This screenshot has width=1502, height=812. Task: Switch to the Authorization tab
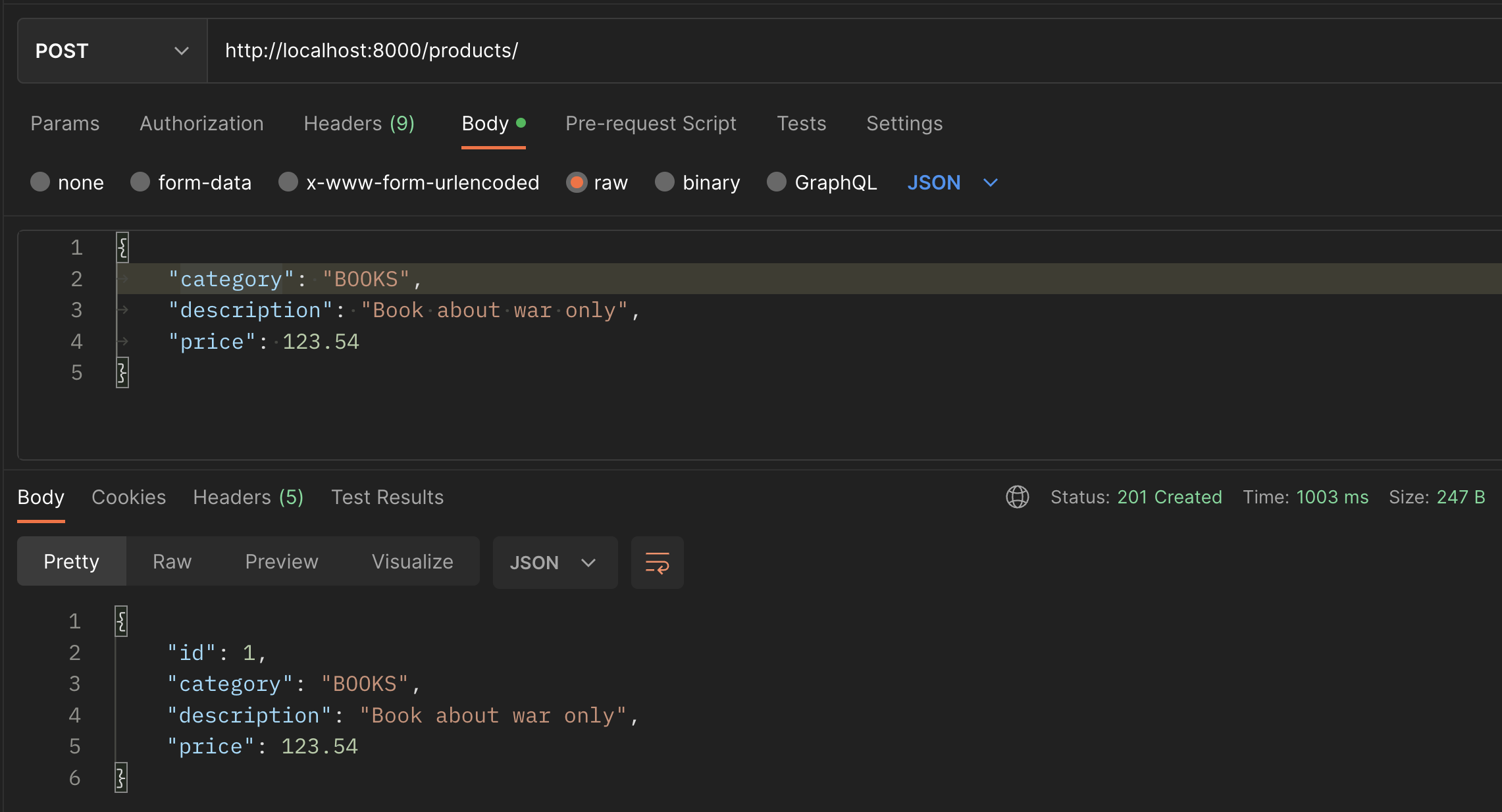coord(201,124)
